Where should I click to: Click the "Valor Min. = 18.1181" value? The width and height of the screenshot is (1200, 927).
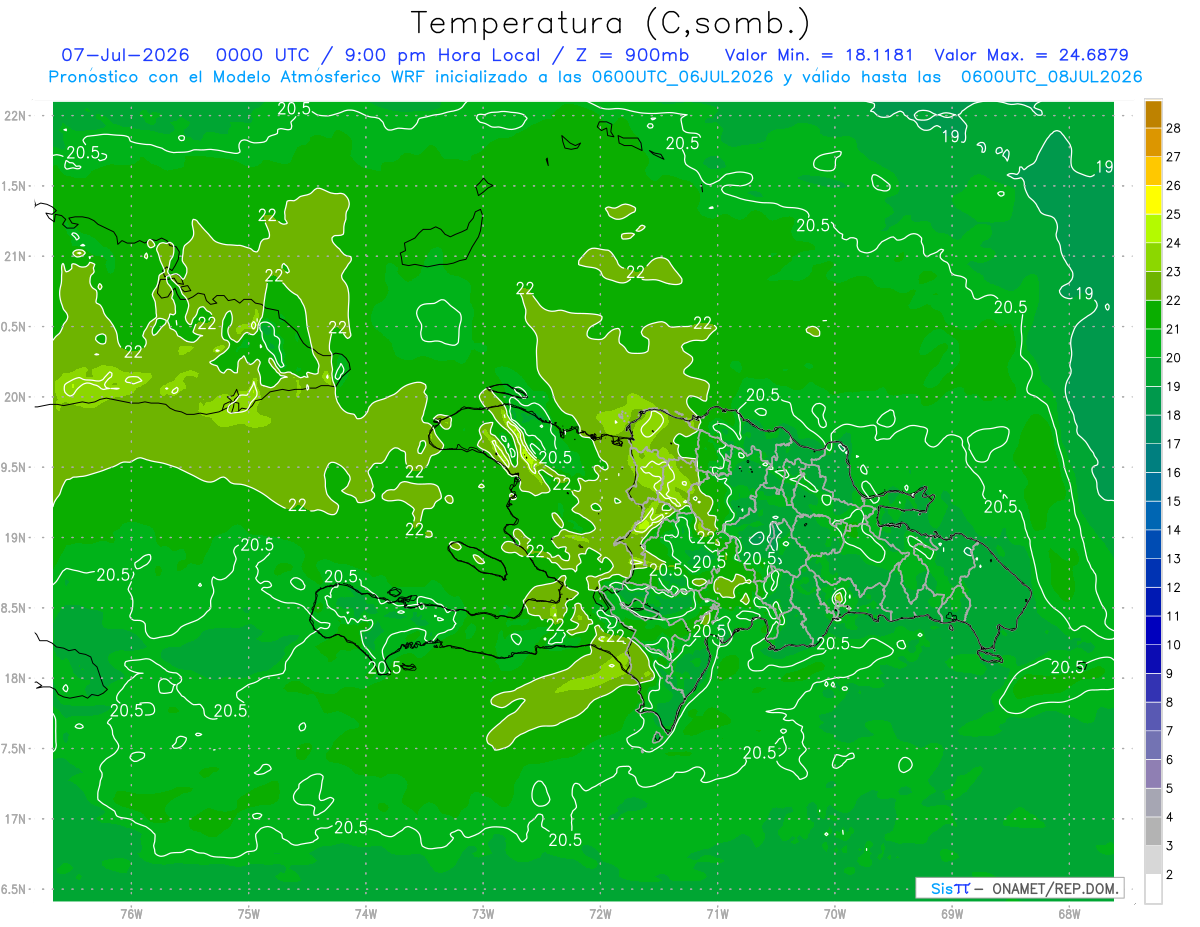point(817,55)
